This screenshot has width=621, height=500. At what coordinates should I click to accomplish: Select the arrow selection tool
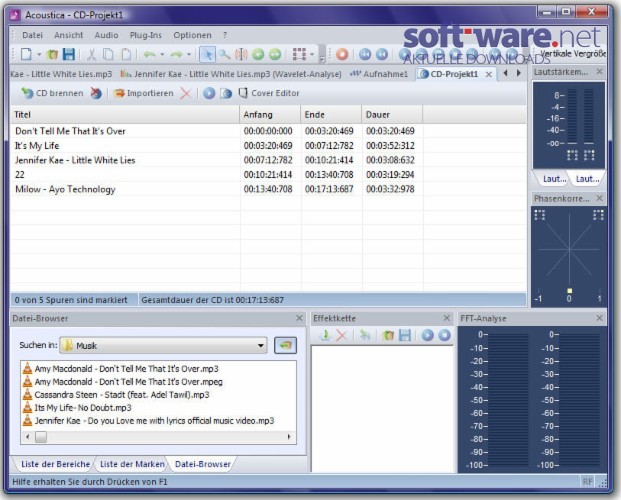(207, 54)
